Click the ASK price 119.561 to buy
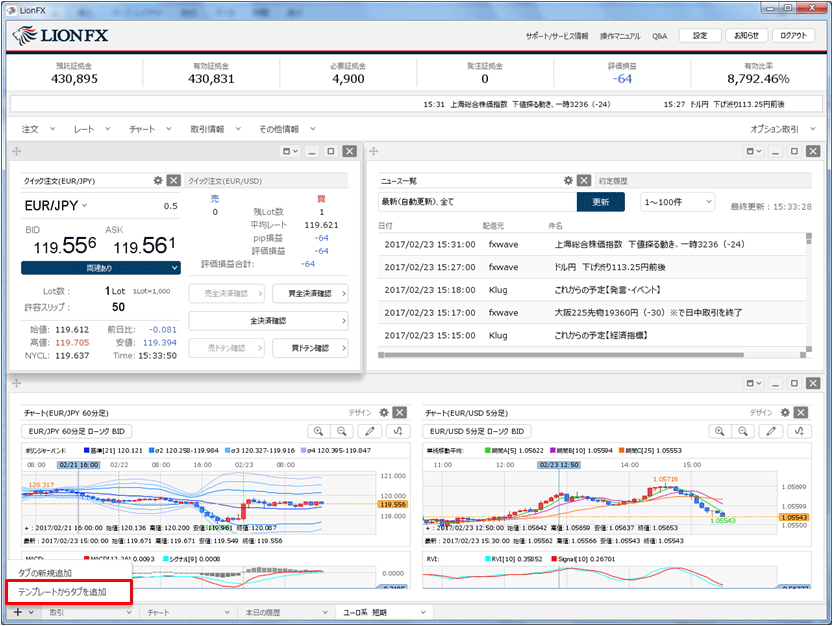This screenshot has height=626, width=833. (x=144, y=246)
